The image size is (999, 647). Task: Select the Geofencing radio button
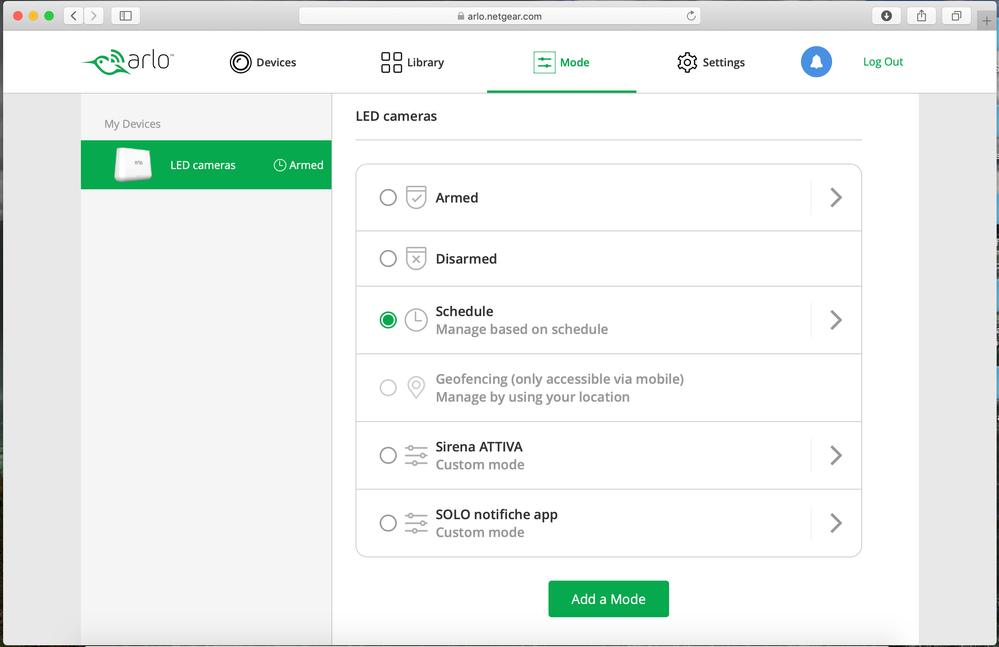[388, 387]
